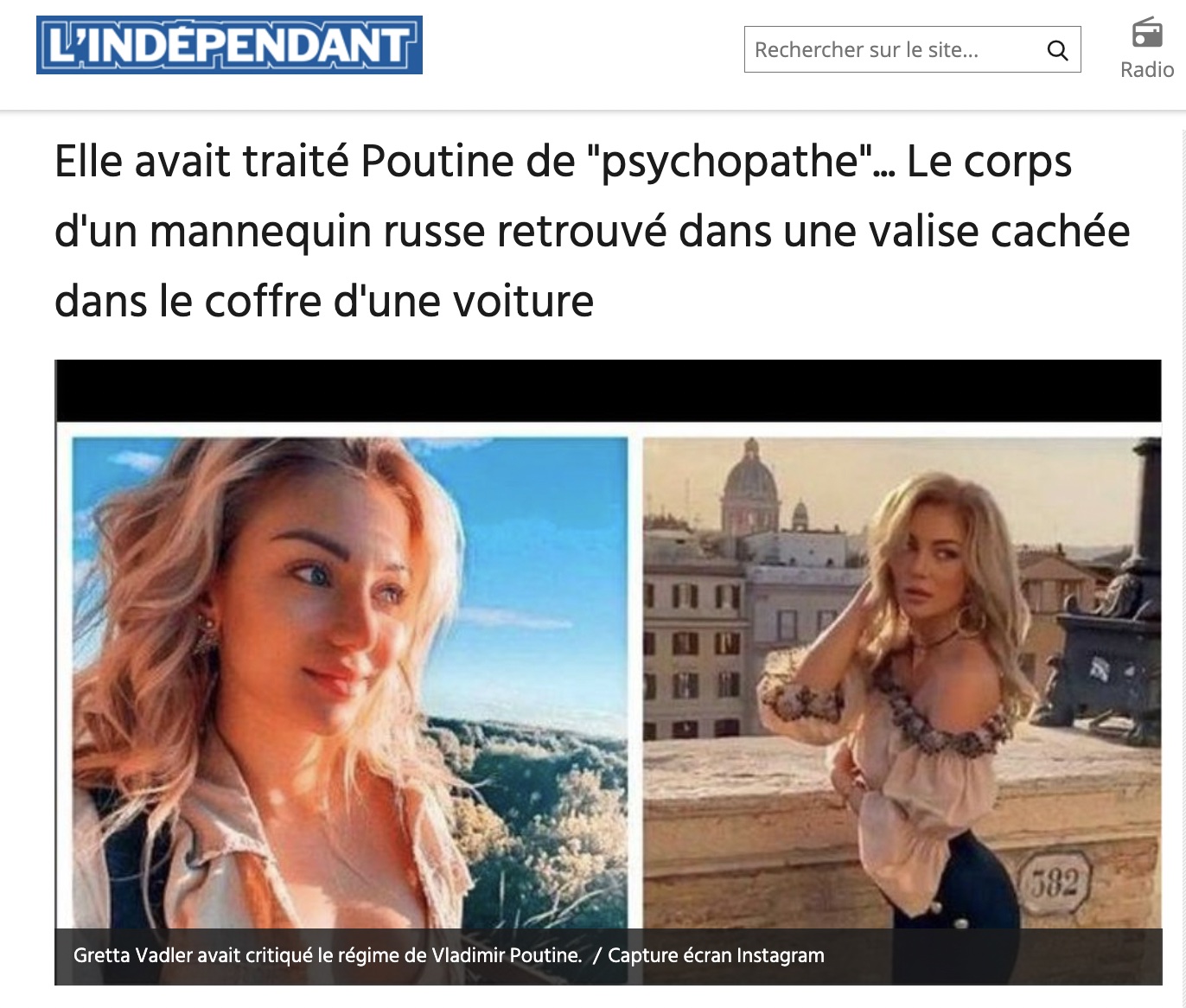Click the 'Vladimir Poutine' name in the caption
This screenshot has width=1186, height=1008.
(507, 955)
